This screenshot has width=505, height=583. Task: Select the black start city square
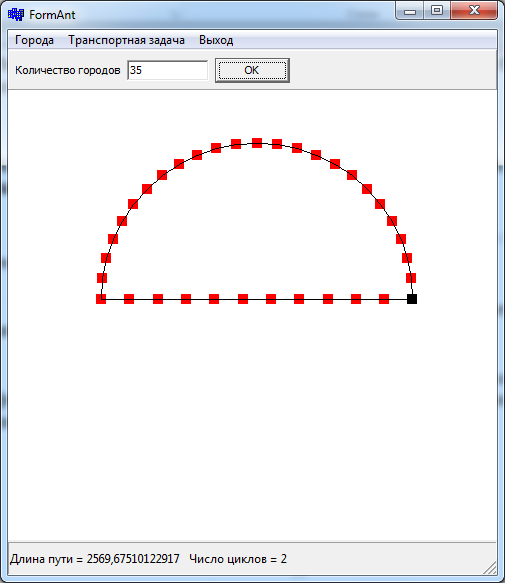pos(412,299)
